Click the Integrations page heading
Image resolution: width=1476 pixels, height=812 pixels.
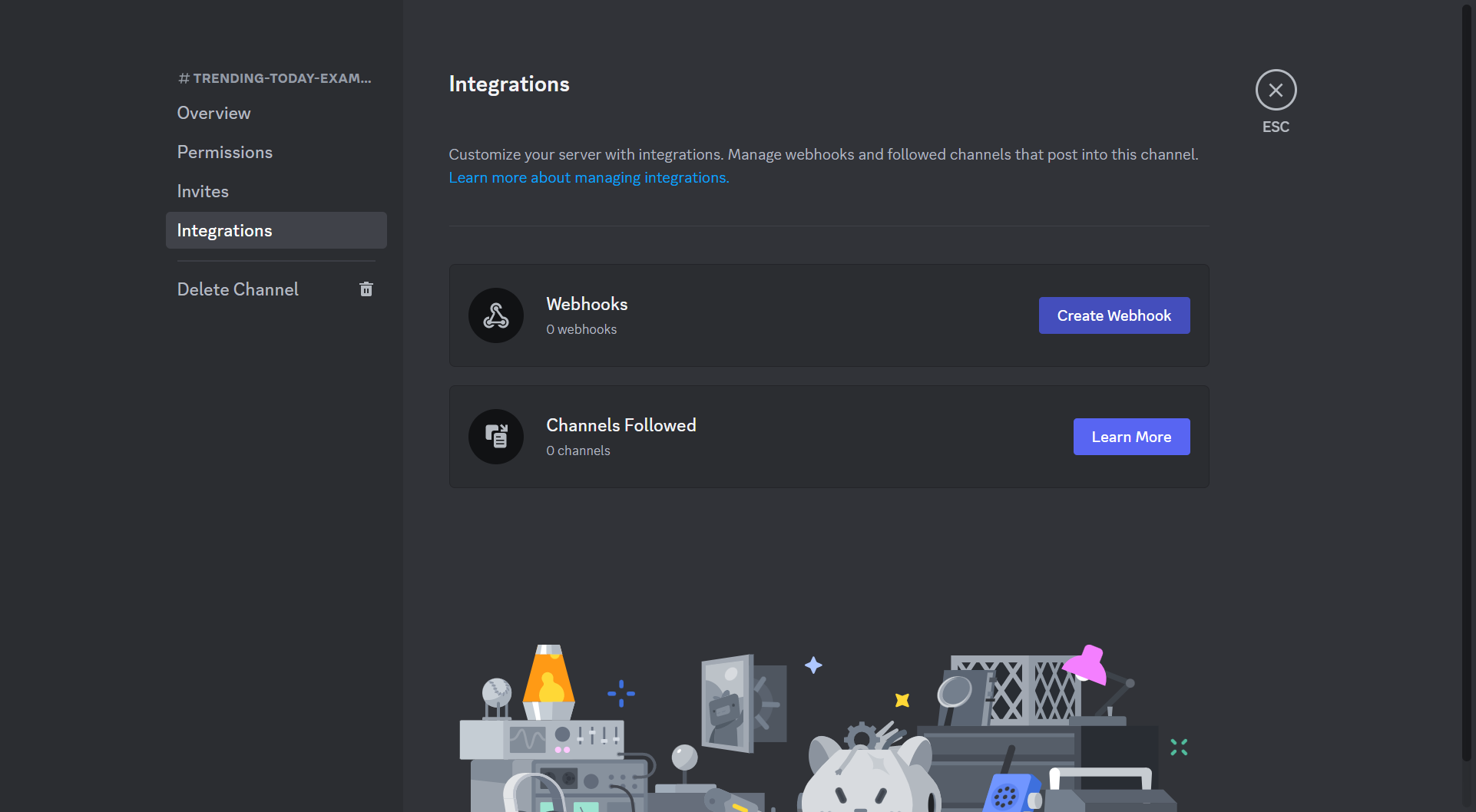click(509, 84)
